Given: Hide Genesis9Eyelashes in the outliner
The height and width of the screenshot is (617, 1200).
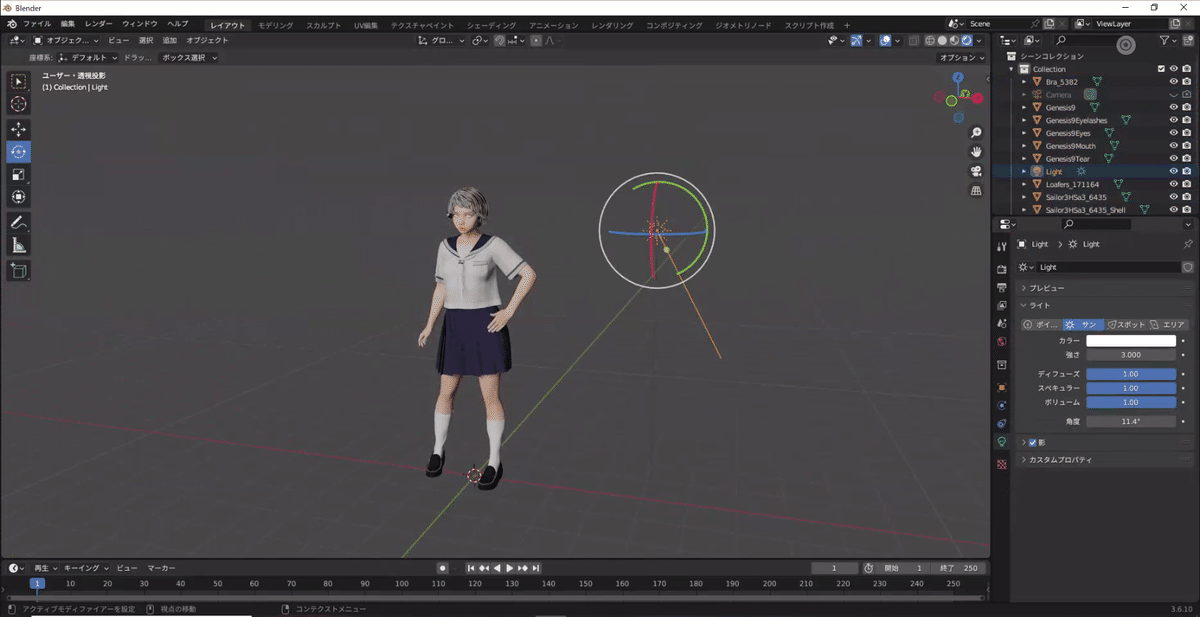Looking at the screenshot, I should pyautogui.click(x=1173, y=120).
